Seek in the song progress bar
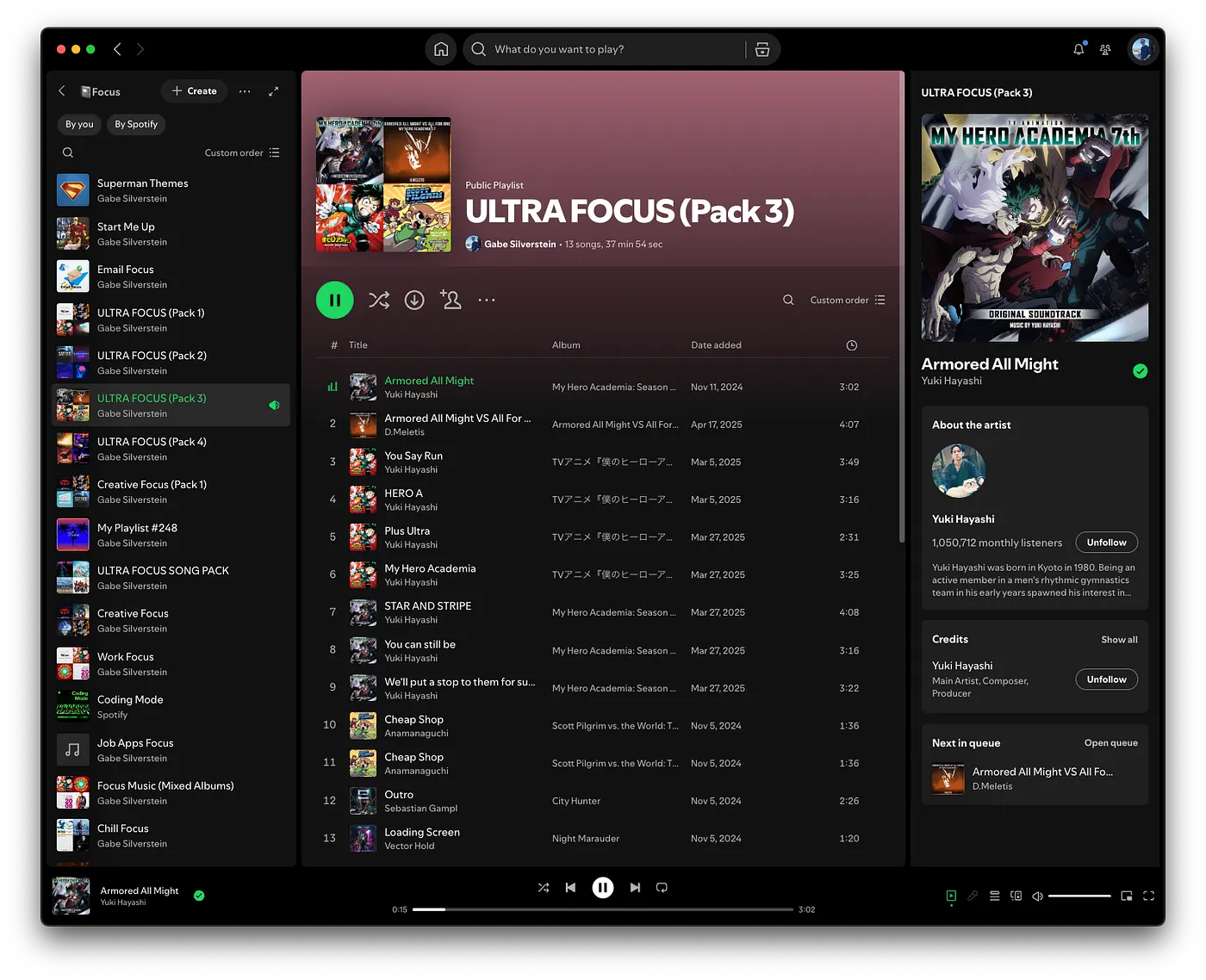Image resolution: width=1206 pixels, height=980 pixels. click(x=602, y=909)
